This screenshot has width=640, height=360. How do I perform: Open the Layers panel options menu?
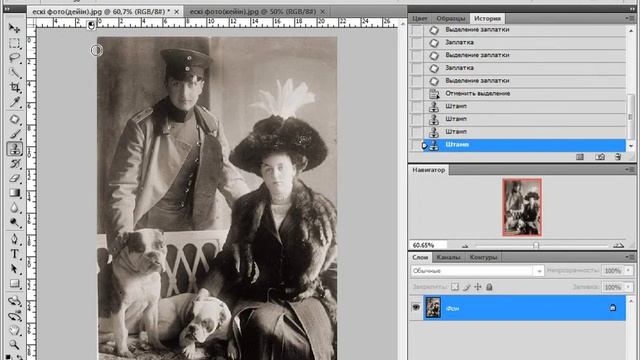coord(629,257)
